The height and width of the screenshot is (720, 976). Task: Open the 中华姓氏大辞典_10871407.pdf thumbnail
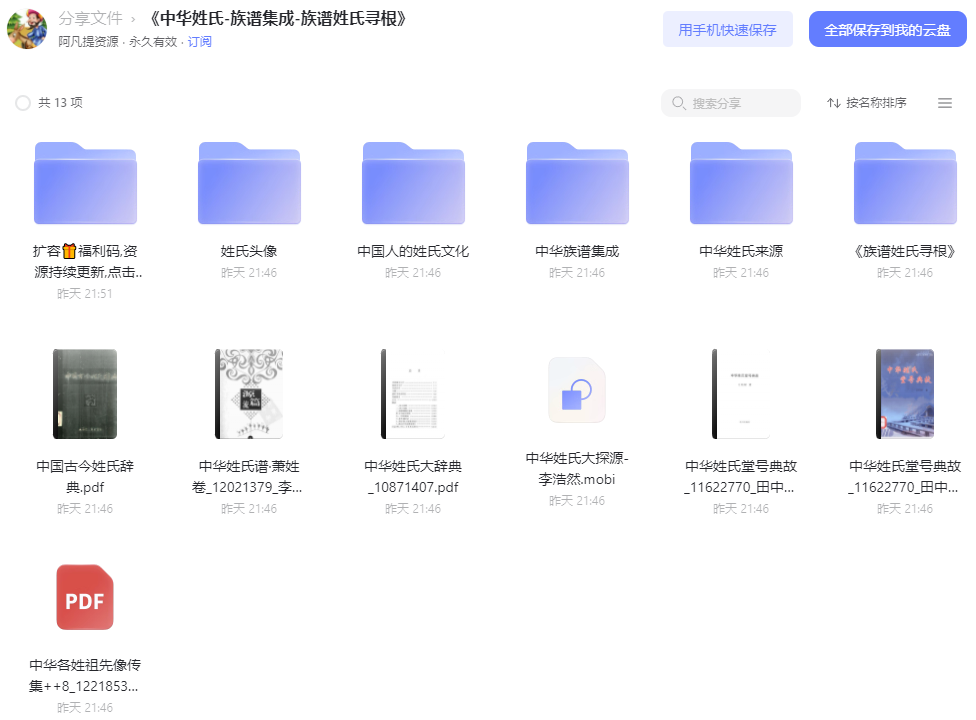click(413, 394)
